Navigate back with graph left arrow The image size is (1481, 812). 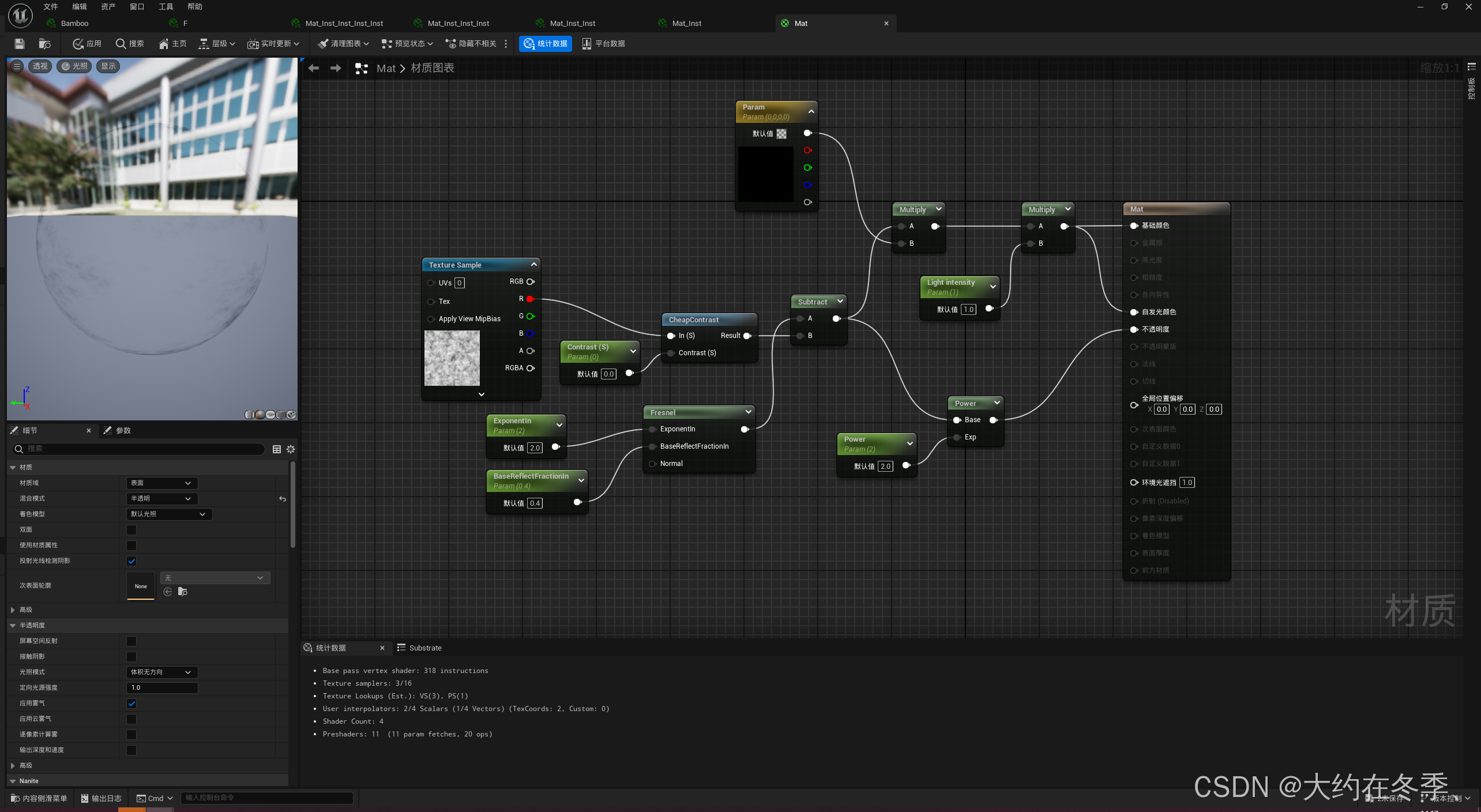click(x=314, y=68)
